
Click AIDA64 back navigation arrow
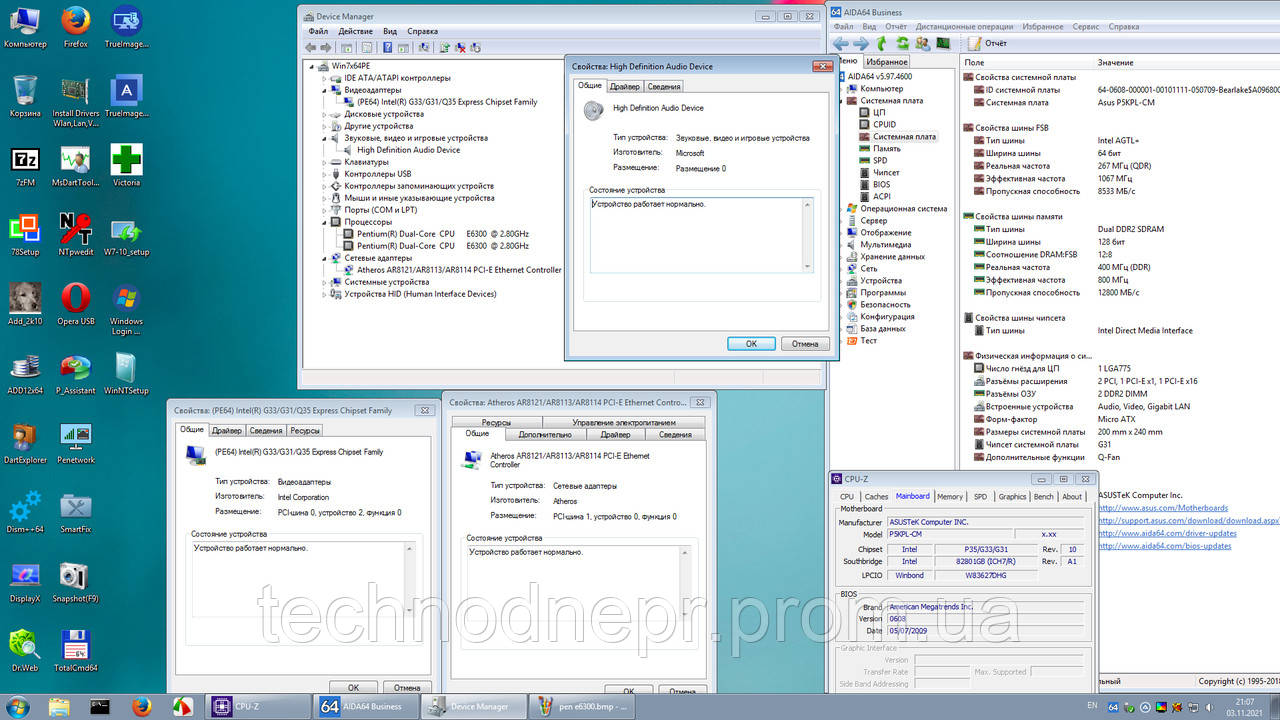840,44
